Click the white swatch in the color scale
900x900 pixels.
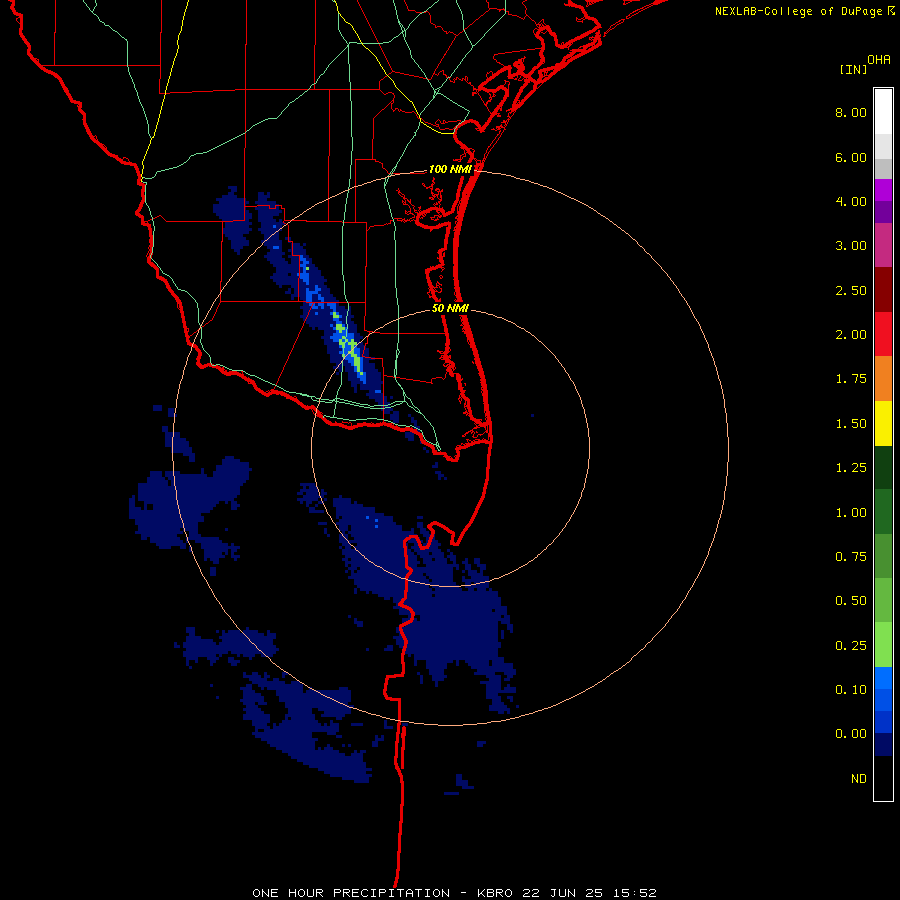coord(883,112)
